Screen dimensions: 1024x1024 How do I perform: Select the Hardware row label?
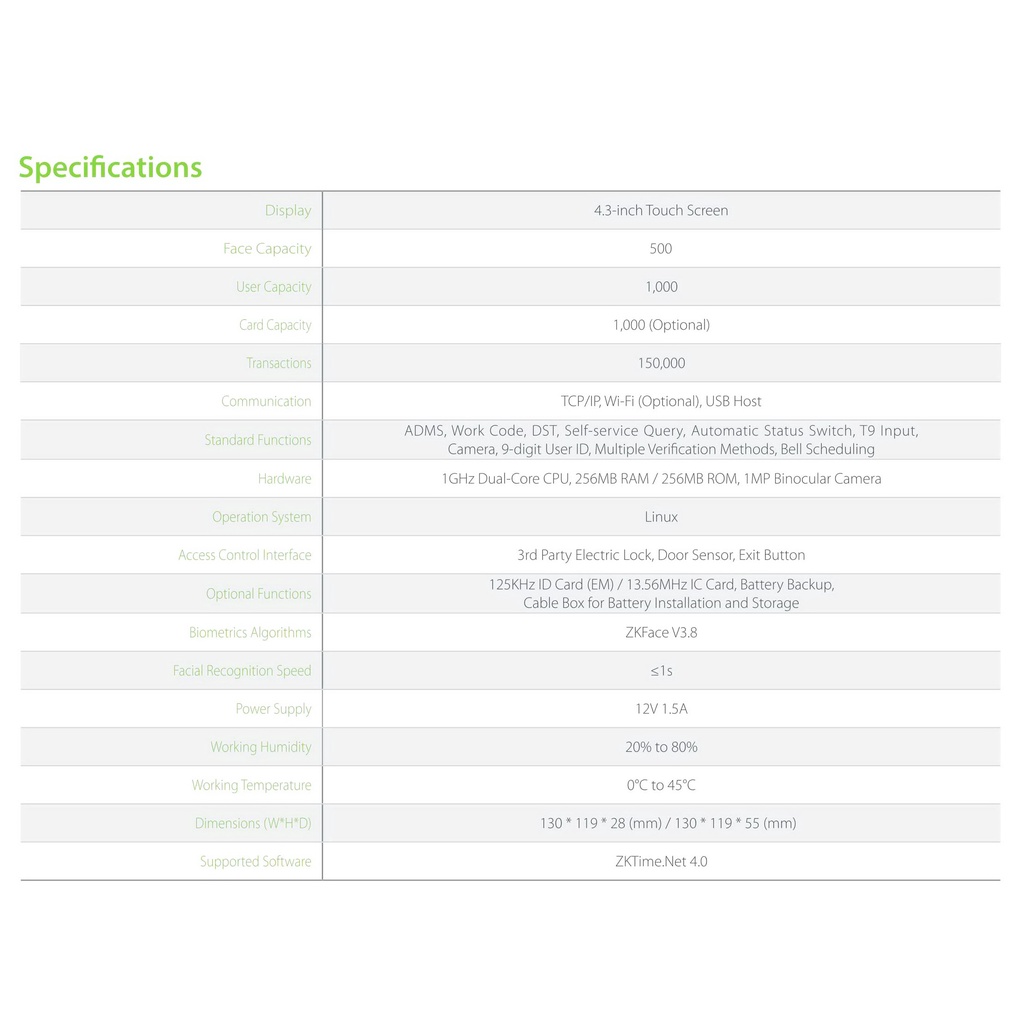point(285,479)
